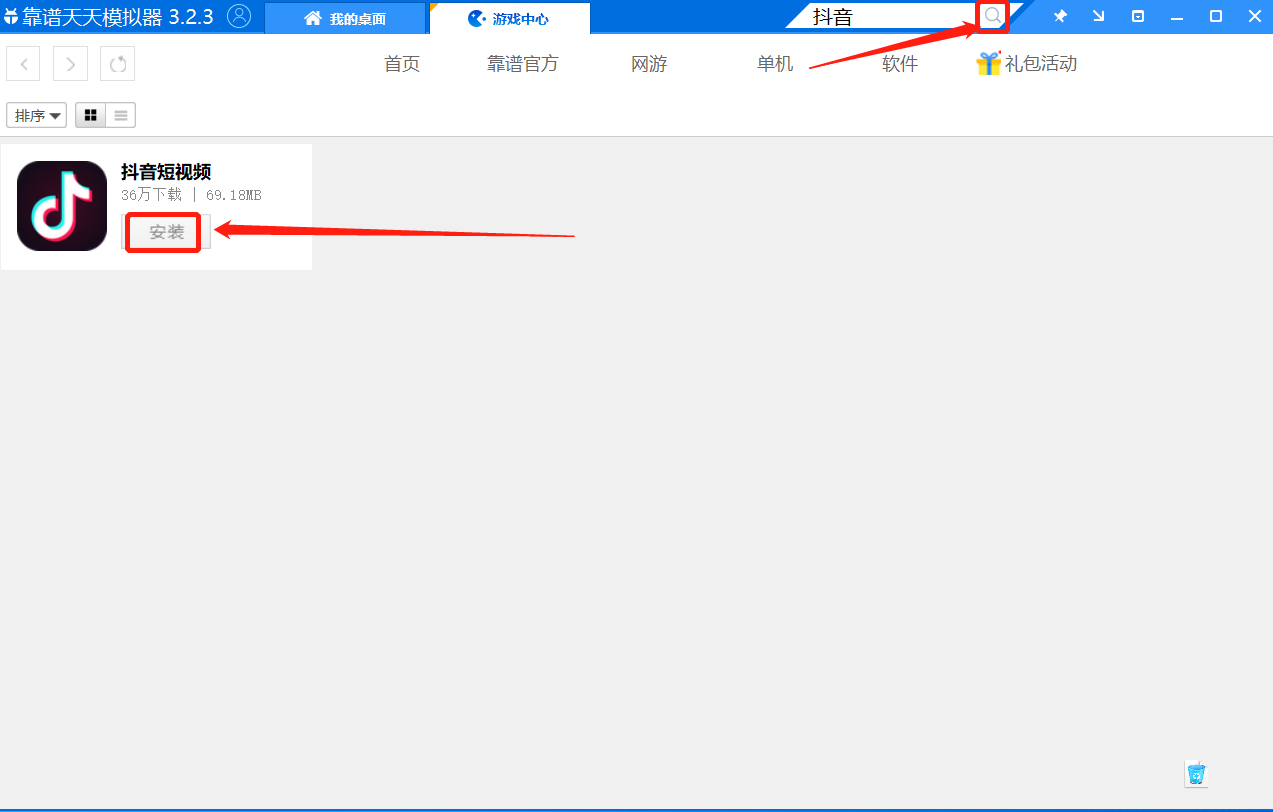
Task: Open the 单机 navigation item
Action: coord(775,64)
